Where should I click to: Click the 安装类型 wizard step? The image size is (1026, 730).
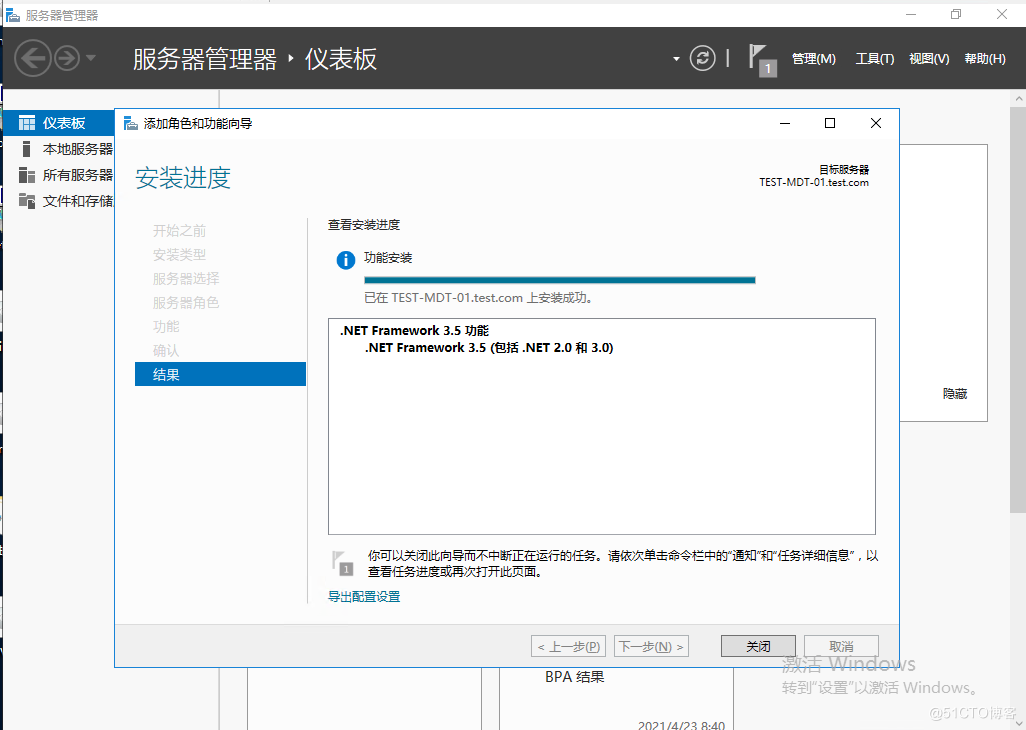pyautogui.click(x=179, y=254)
